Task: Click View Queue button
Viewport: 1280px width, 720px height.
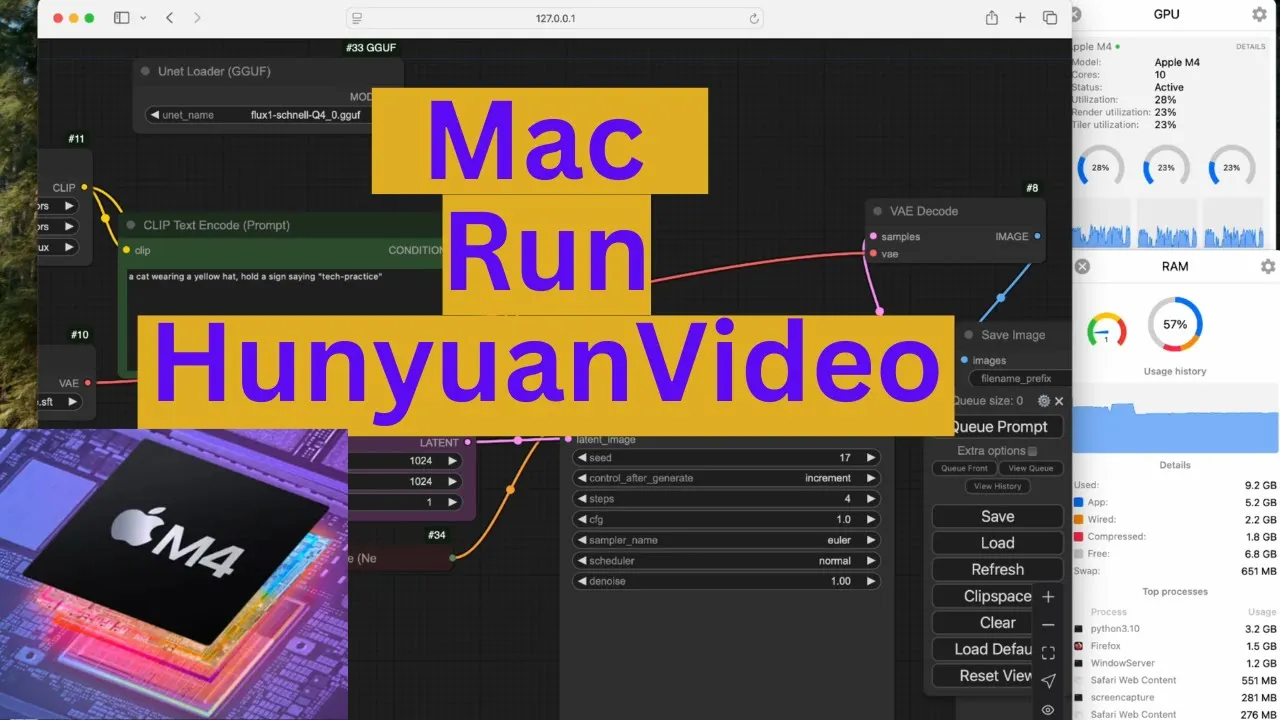Action: 1031,468
